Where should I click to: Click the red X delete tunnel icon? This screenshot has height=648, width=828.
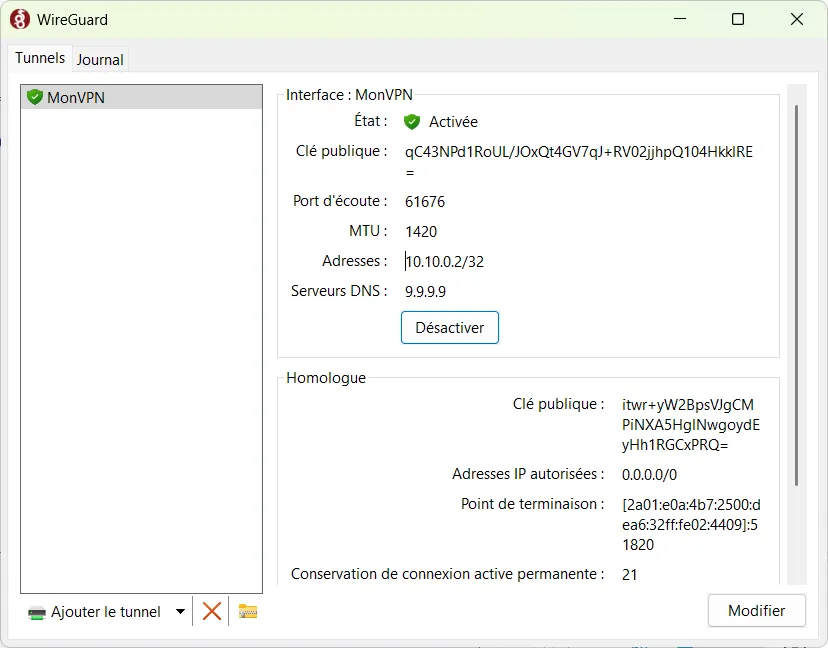[212, 612]
